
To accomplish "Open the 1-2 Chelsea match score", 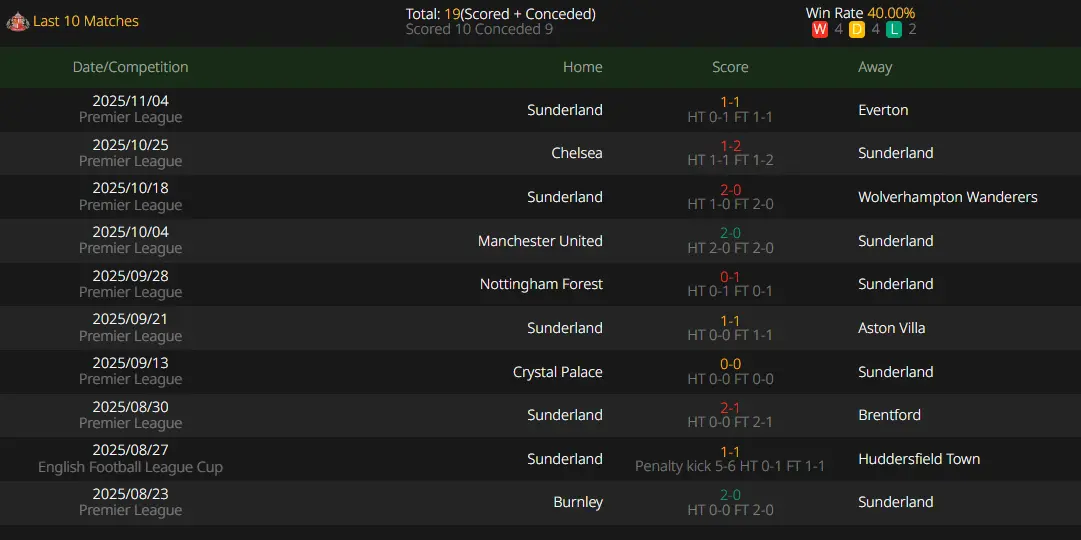I will click(x=730, y=146).
